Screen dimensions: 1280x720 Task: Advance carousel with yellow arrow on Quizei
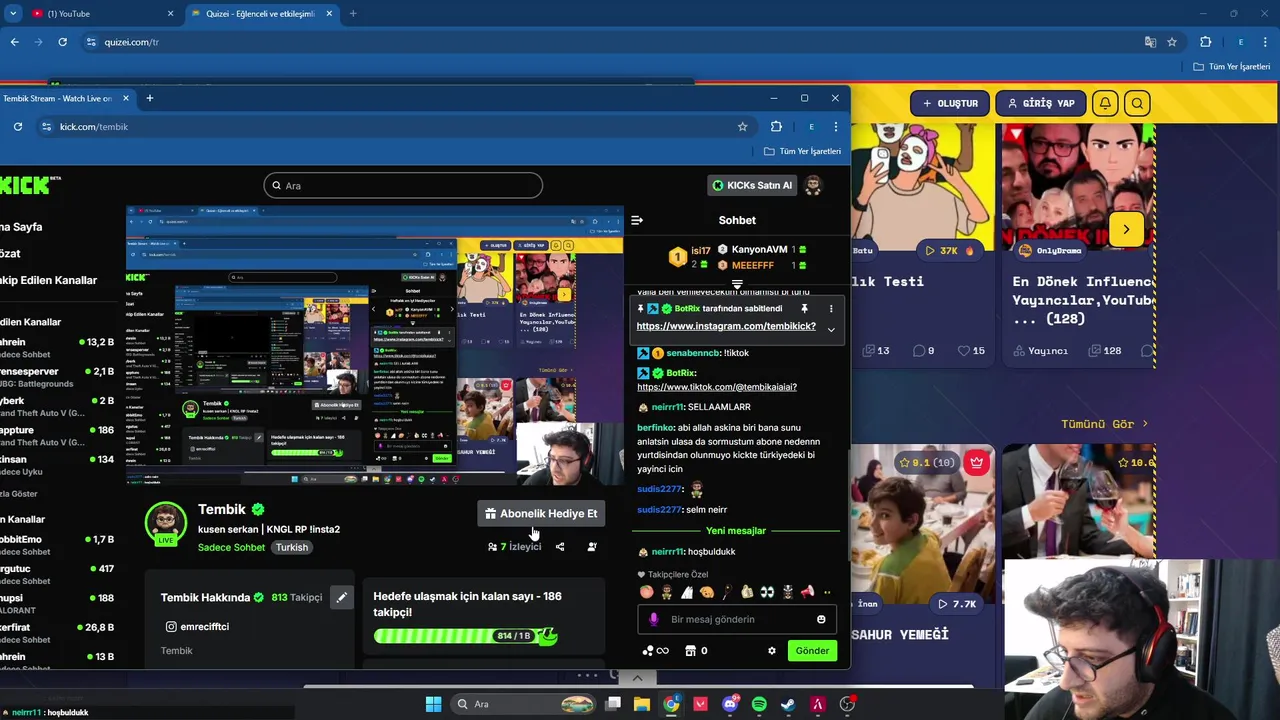[x=1126, y=229]
